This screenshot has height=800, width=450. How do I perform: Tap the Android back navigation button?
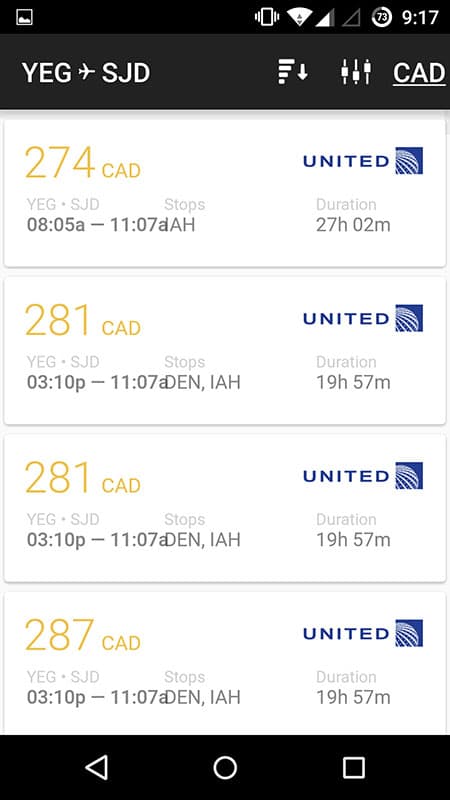click(x=97, y=767)
